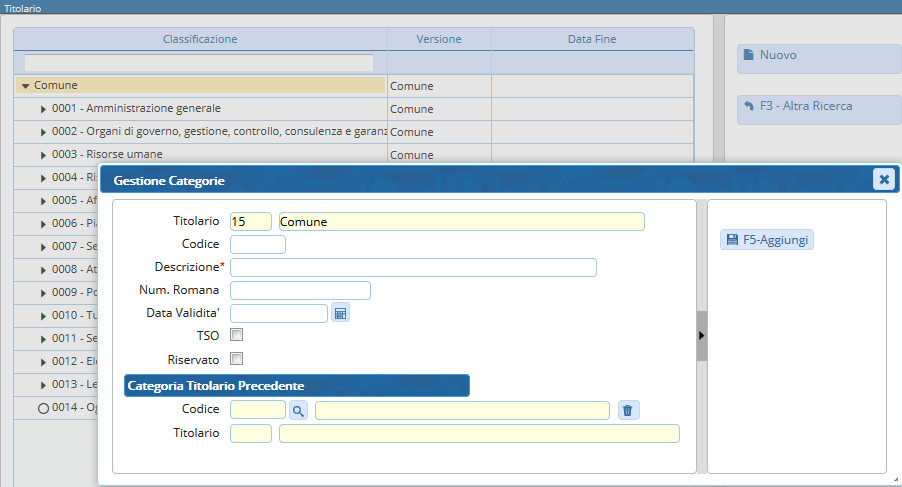Click the Versione column header
This screenshot has width=902, height=487.
(439, 39)
